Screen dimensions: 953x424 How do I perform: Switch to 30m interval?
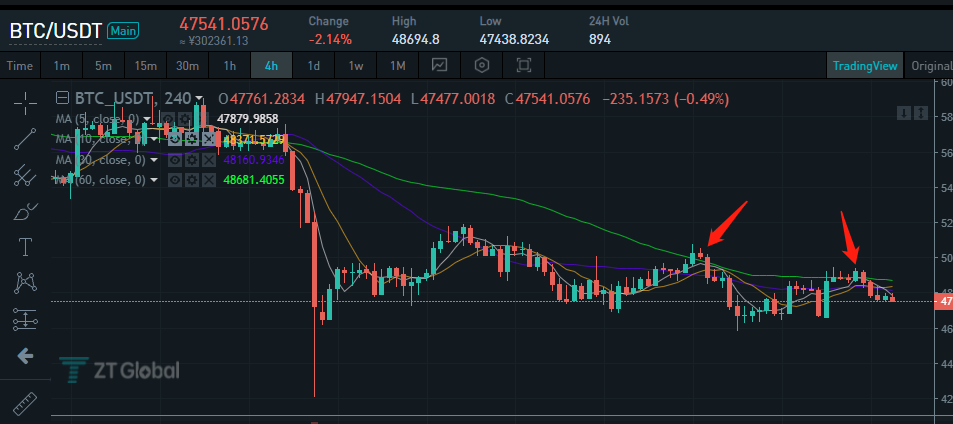coord(187,66)
